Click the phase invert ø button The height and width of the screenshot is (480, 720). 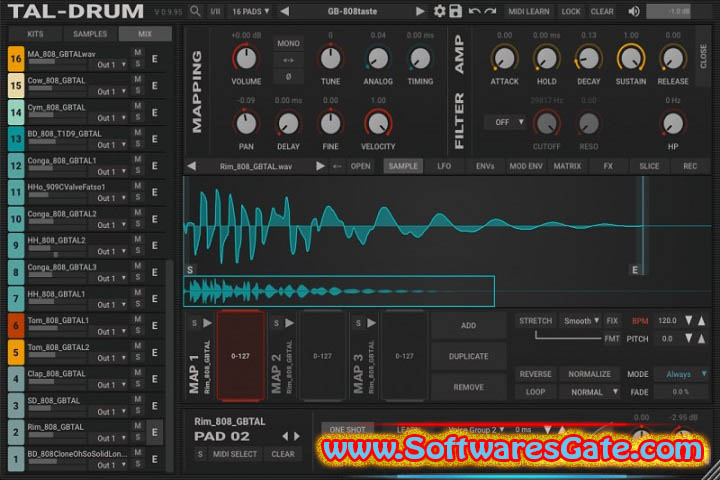[288, 77]
